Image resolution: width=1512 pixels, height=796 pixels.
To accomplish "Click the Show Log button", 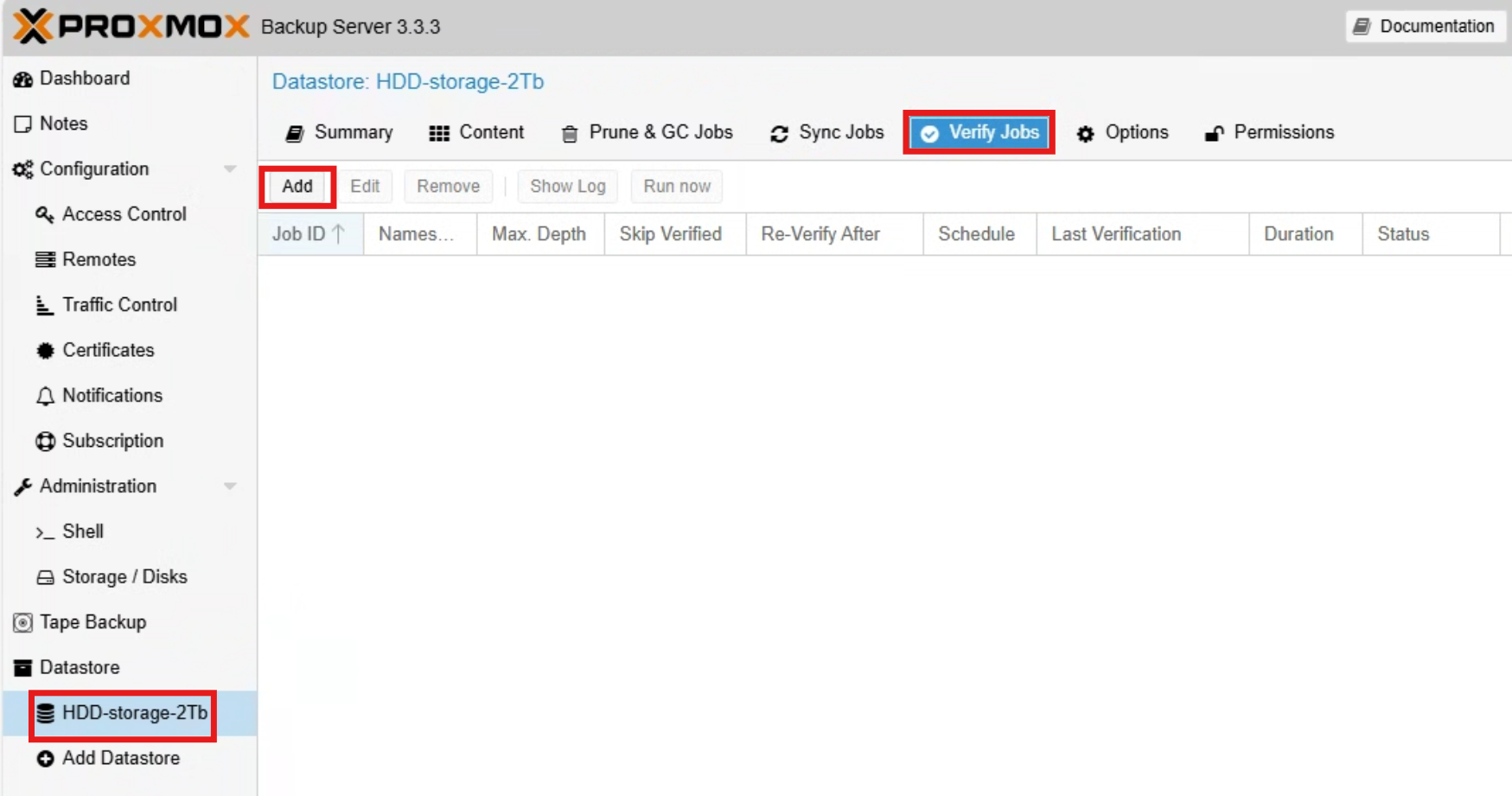I will tap(567, 187).
